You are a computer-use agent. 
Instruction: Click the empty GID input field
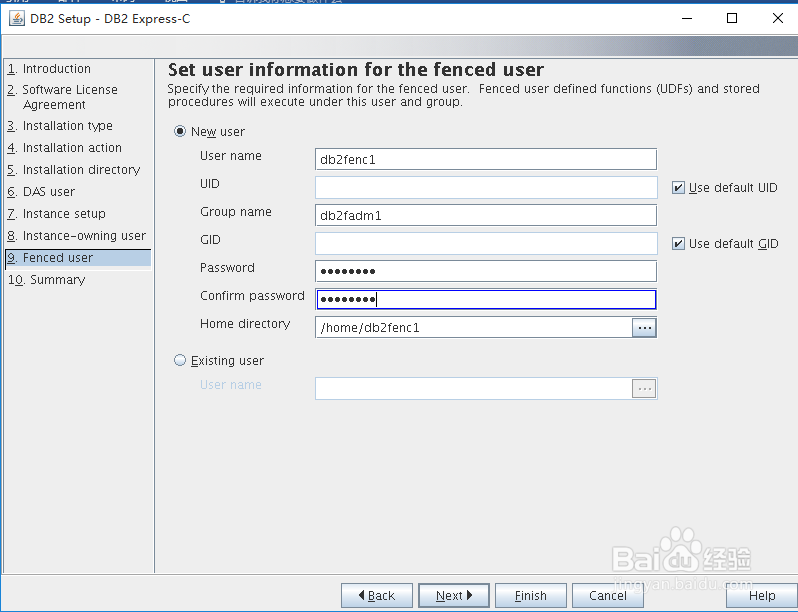point(486,243)
